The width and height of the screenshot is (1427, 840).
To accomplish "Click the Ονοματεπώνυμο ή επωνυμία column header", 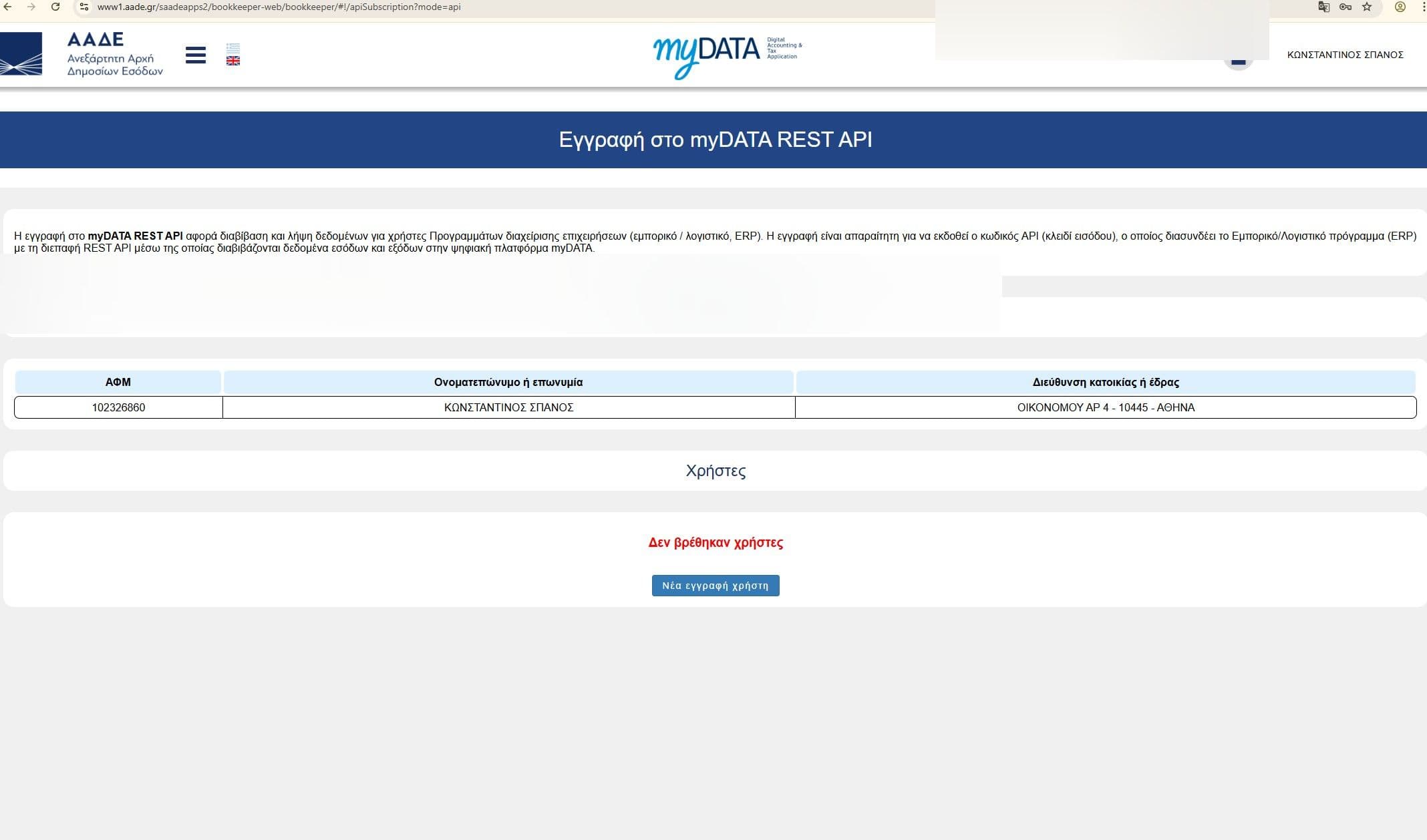I will coord(508,382).
